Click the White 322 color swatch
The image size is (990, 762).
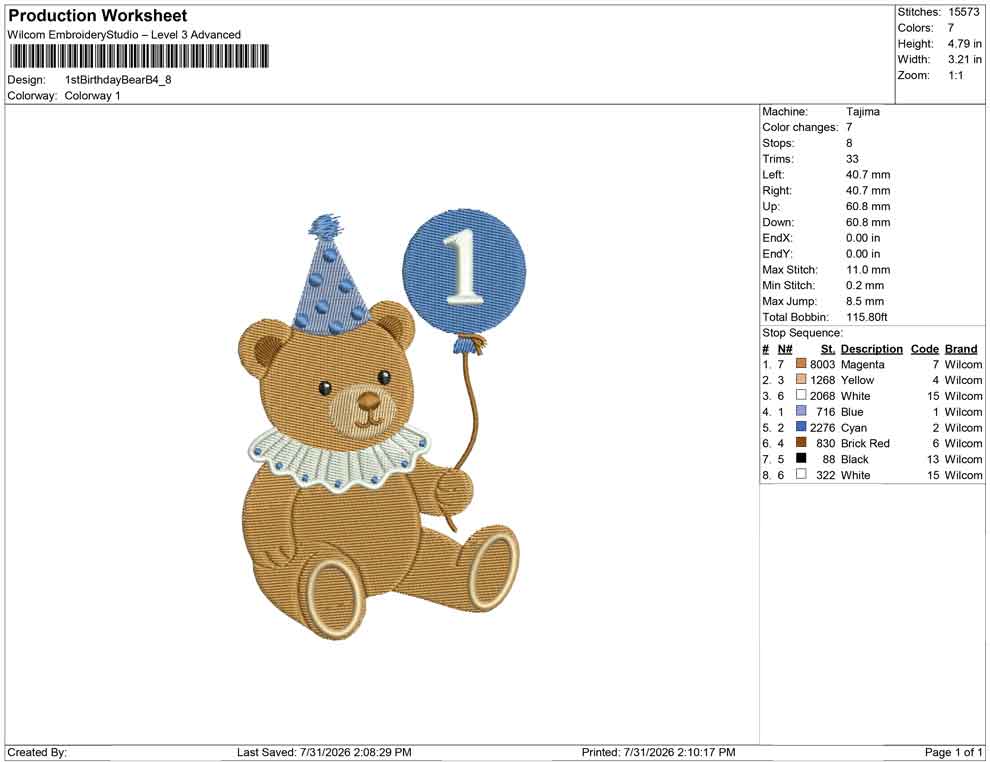801,474
